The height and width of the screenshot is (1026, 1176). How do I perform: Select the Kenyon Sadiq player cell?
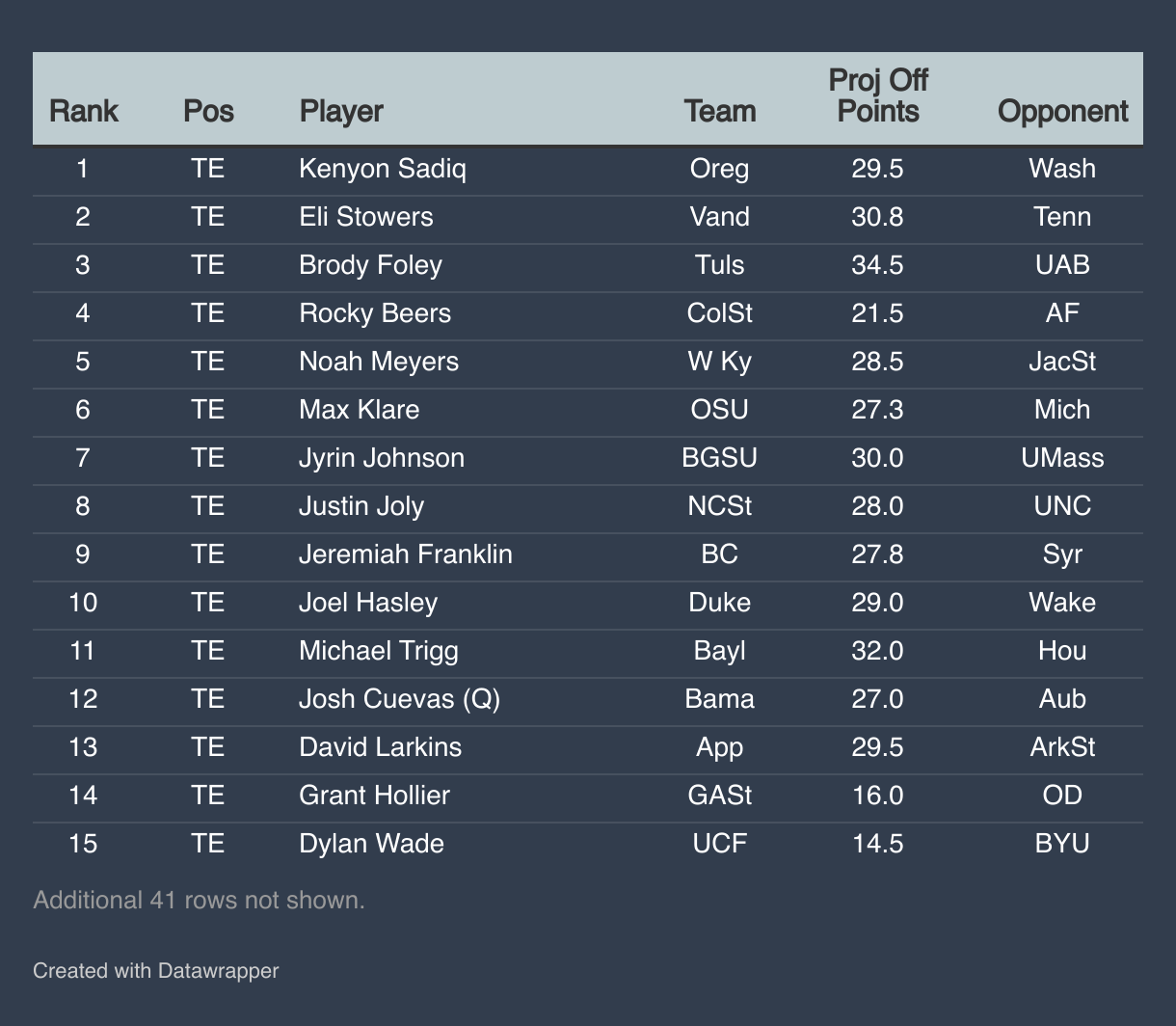point(383,169)
